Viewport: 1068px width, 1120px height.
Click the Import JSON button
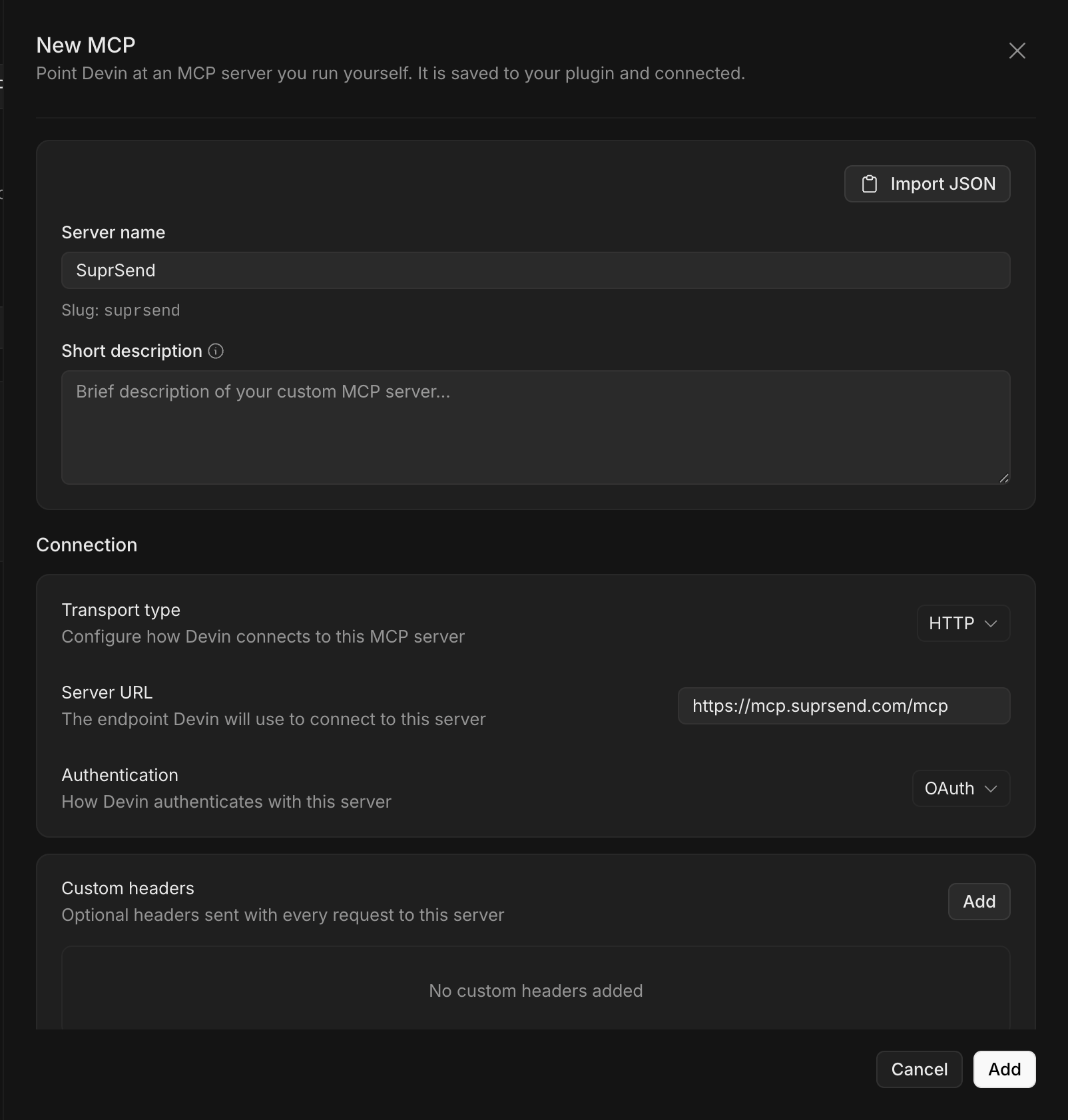point(927,184)
